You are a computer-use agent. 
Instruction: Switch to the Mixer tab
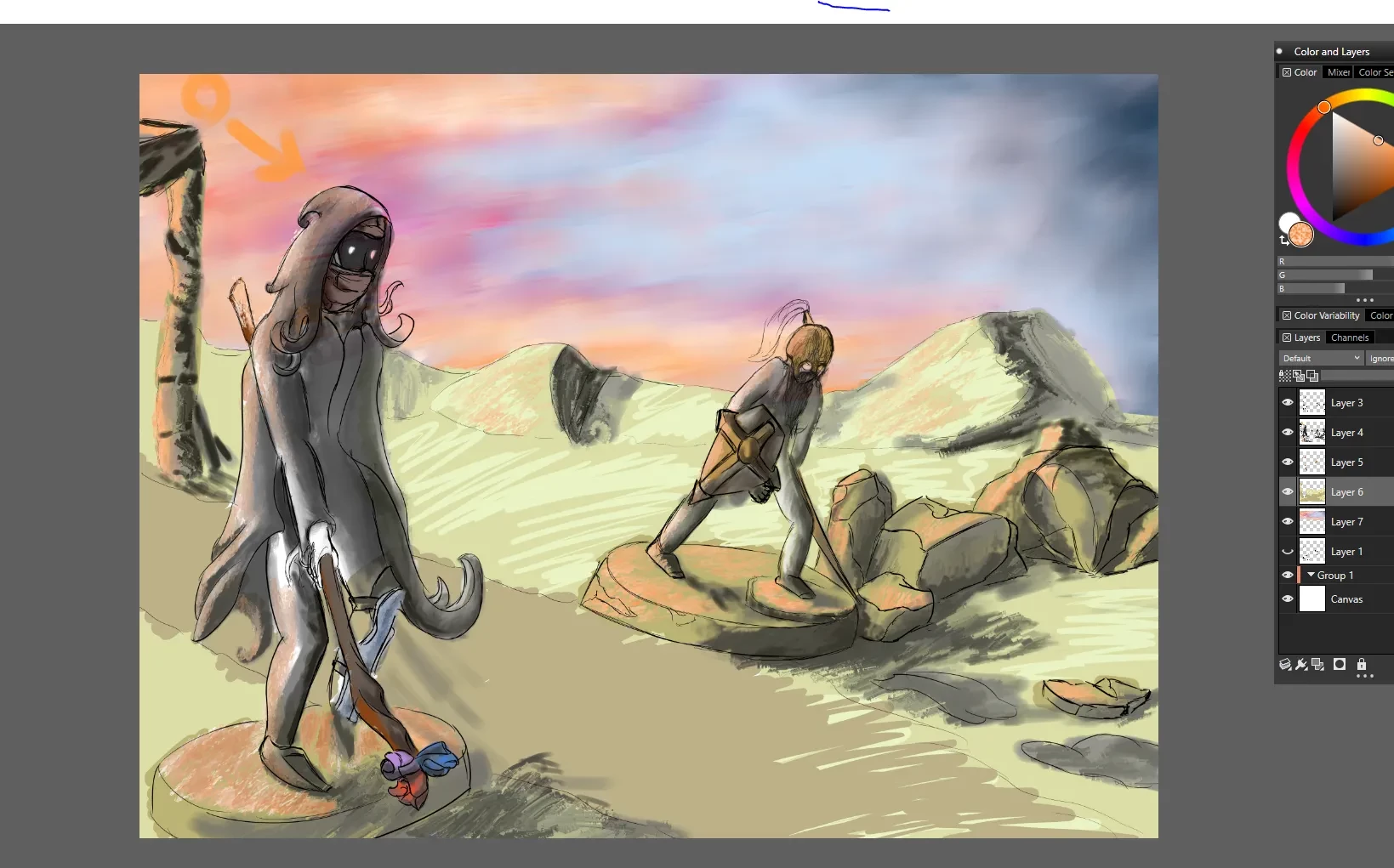tap(1338, 73)
